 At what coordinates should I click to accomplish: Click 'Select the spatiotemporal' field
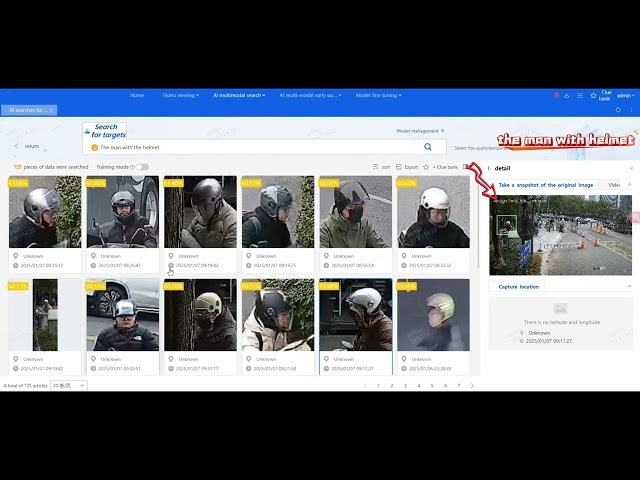coord(480,148)
